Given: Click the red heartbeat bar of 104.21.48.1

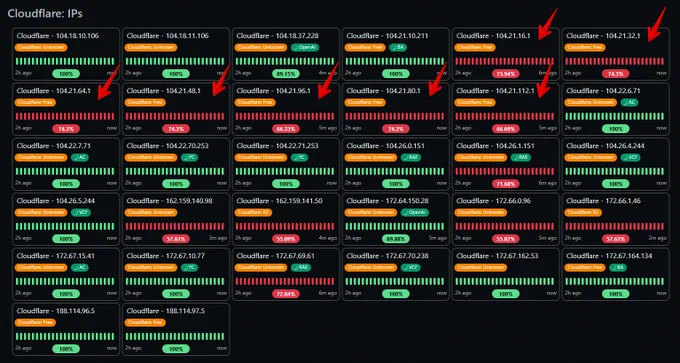Looking at the screenshot, I should click(x=175, y=116).
